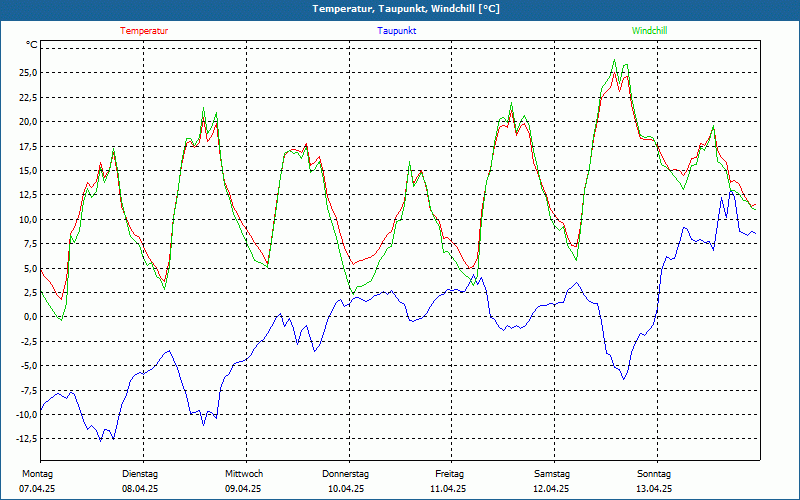Click the Sonntag day label
The width and height of the screenshot is (800, 500).
[x=654, y=474]
